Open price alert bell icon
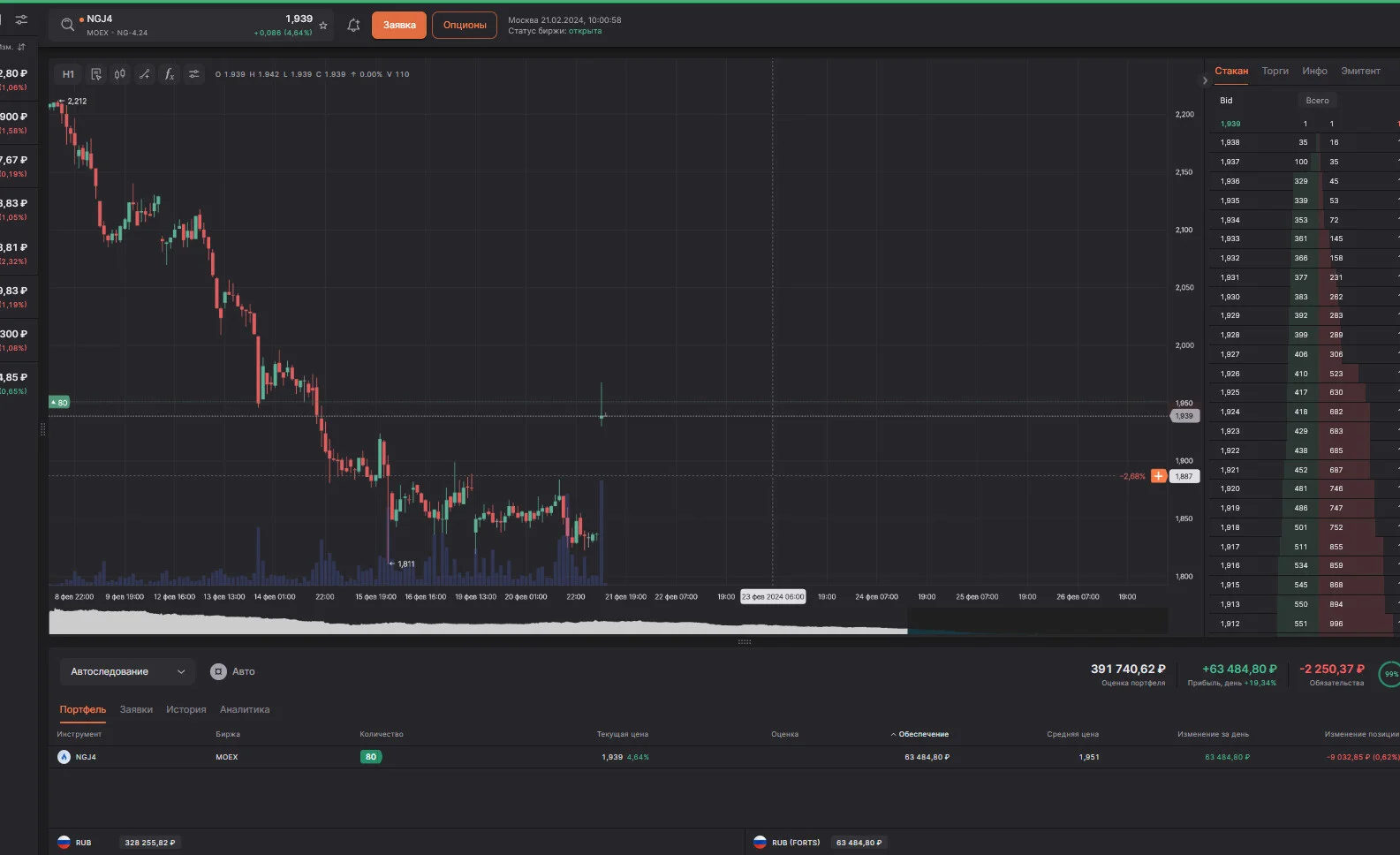Viewport: 1400px width, 855px height. tap(353, 26)
